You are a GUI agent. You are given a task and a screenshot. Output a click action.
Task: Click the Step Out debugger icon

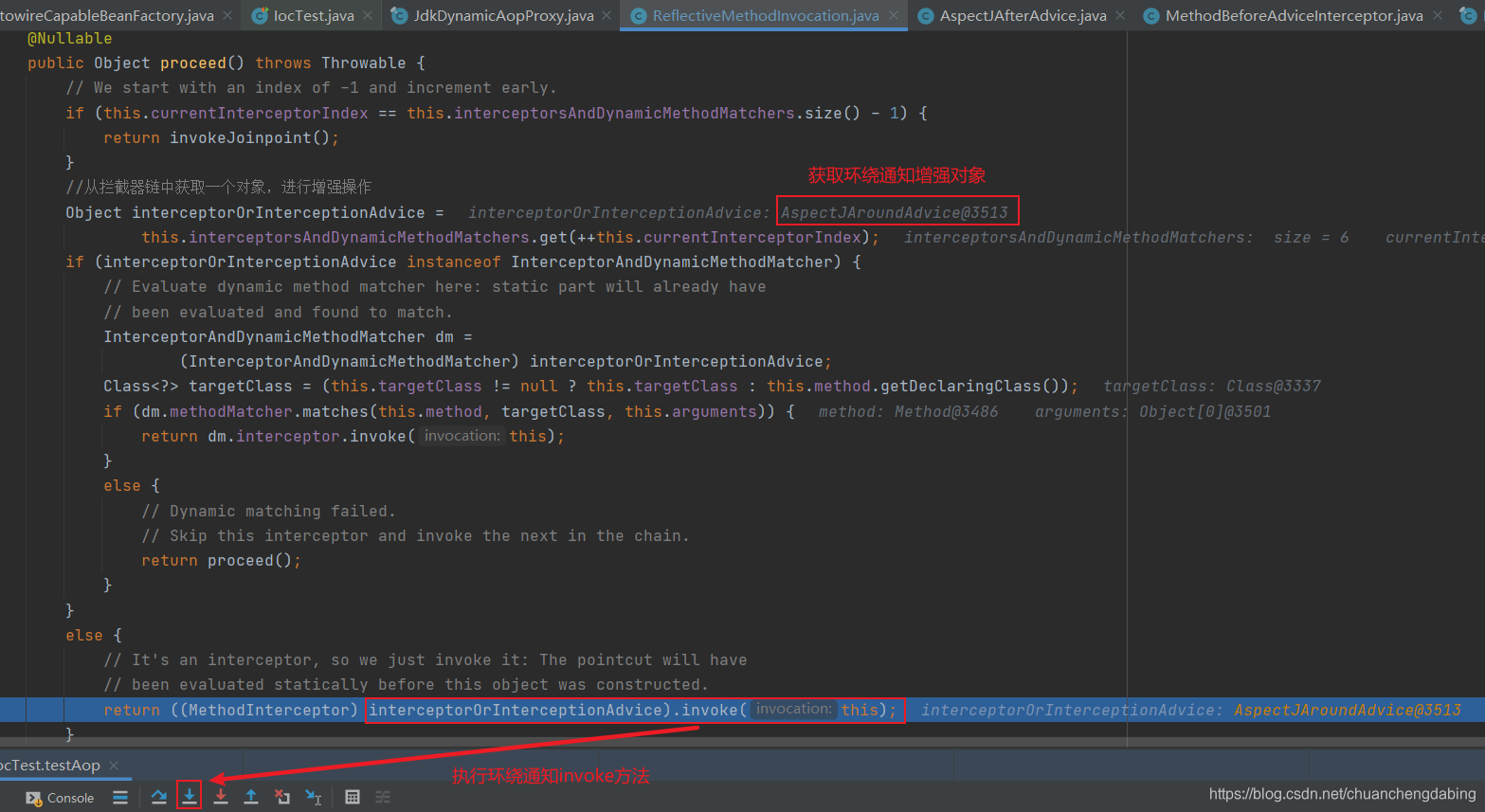(x=251, y=797)
